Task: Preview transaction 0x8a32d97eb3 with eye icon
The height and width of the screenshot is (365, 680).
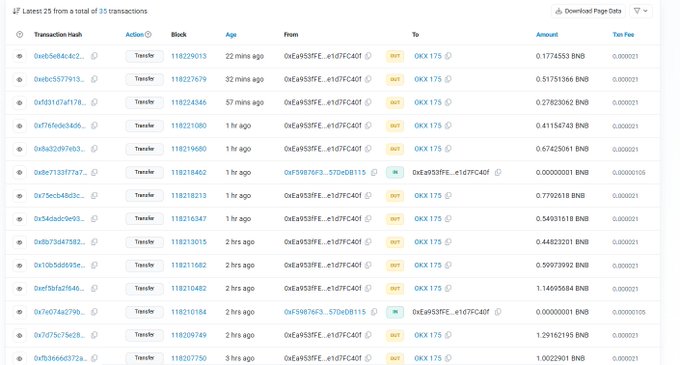Action: pyautogui.click(x=20, y=149)
